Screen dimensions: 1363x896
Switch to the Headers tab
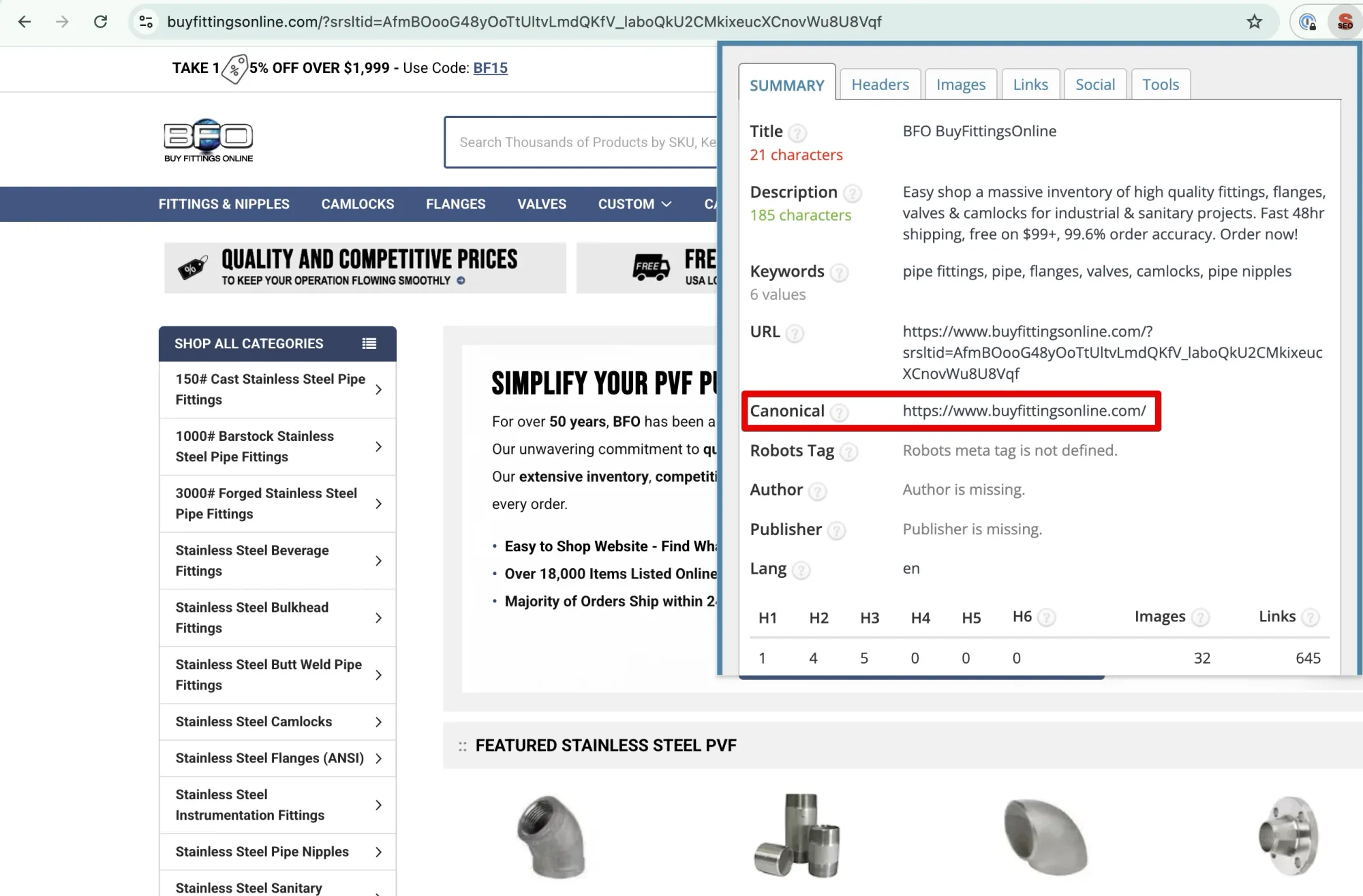pos(880,84)
